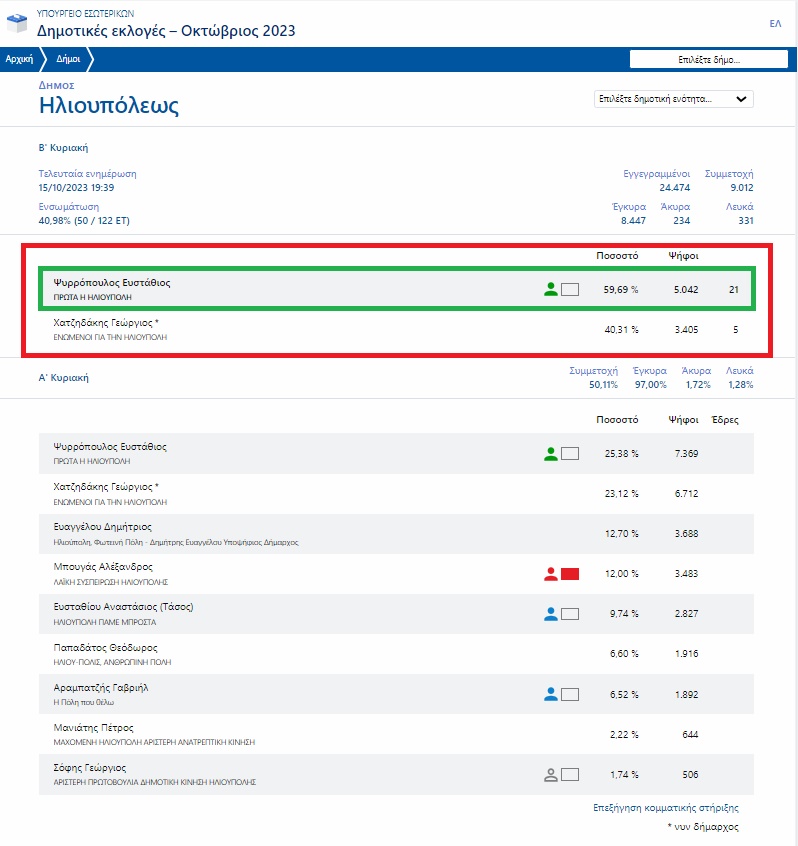Select candidate Ευσταθίου Αναστάσιος (Τάσος) name
Viewport: 798px width, 846px height.
[x=123, y=606]
